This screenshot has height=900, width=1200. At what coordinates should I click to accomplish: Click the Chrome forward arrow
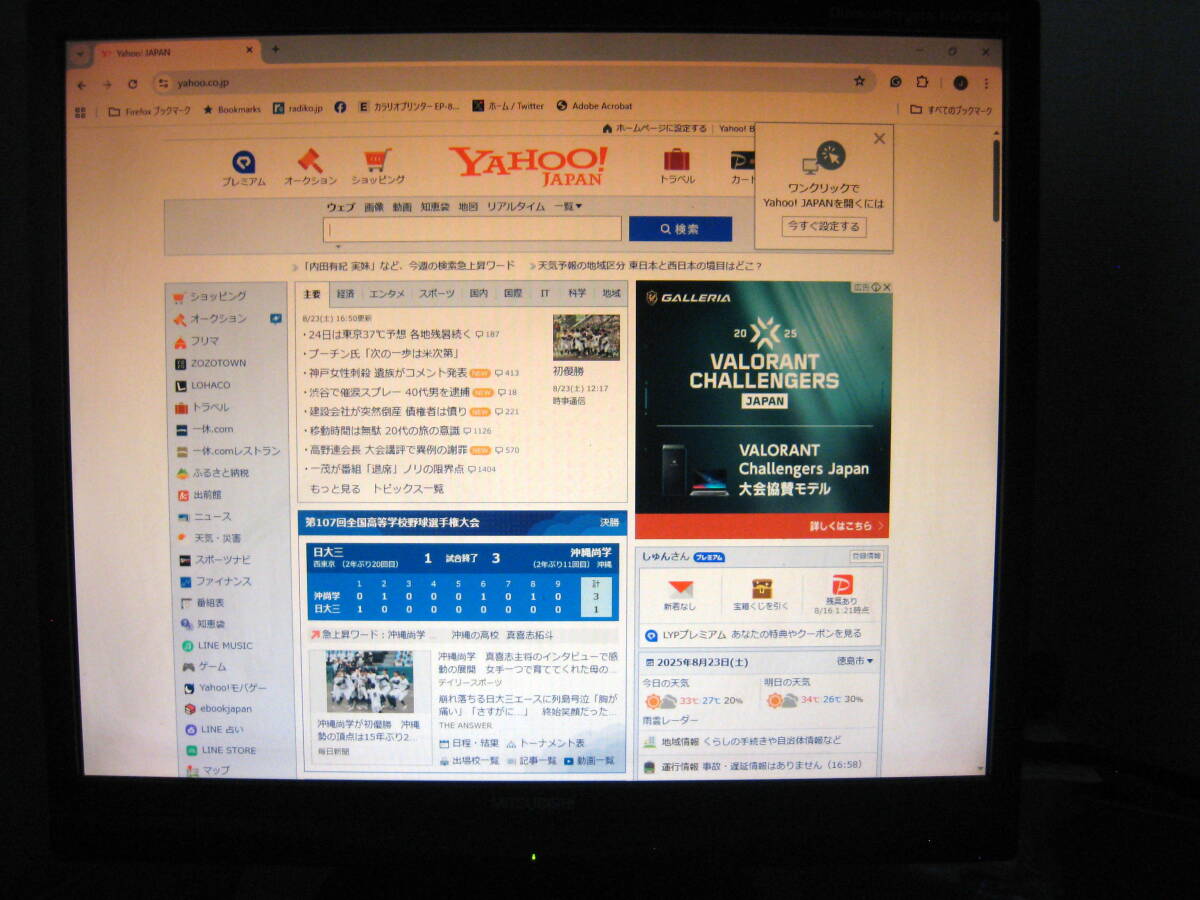(107, 85)
